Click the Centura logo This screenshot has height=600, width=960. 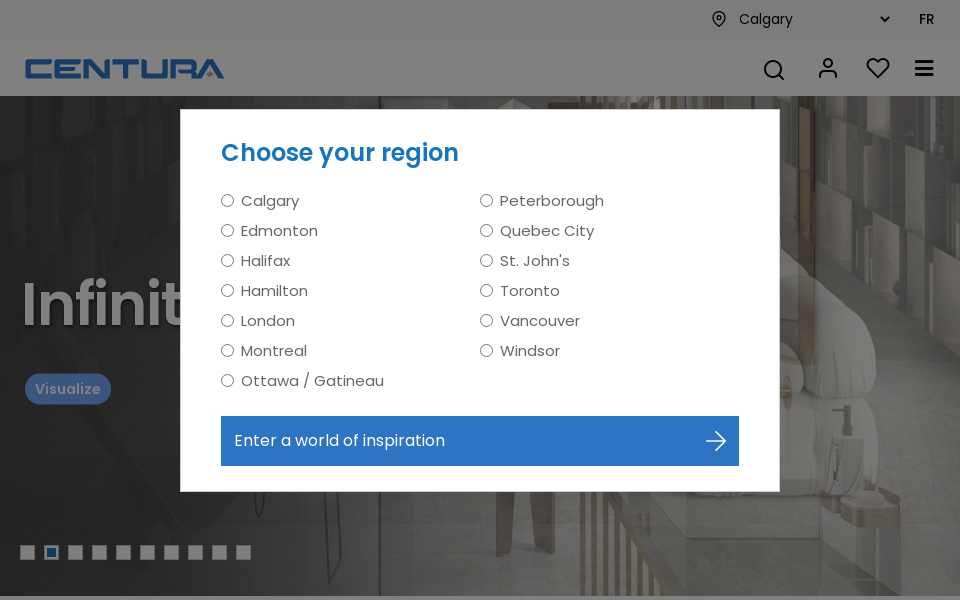coord(124,68)
